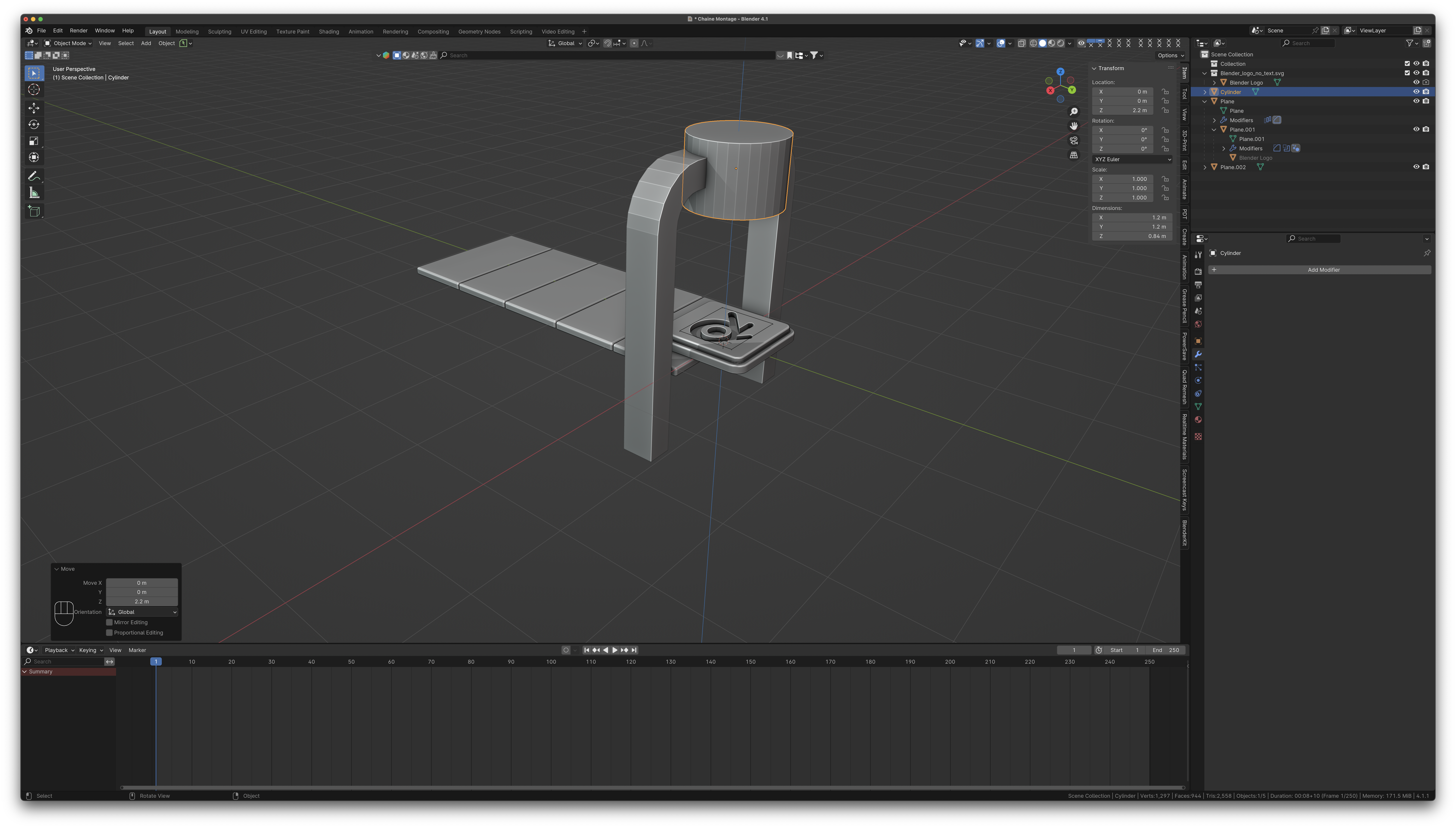Select the Cursor tool in toolbar
1456x828 pixels.
click(x=34, y=89)
